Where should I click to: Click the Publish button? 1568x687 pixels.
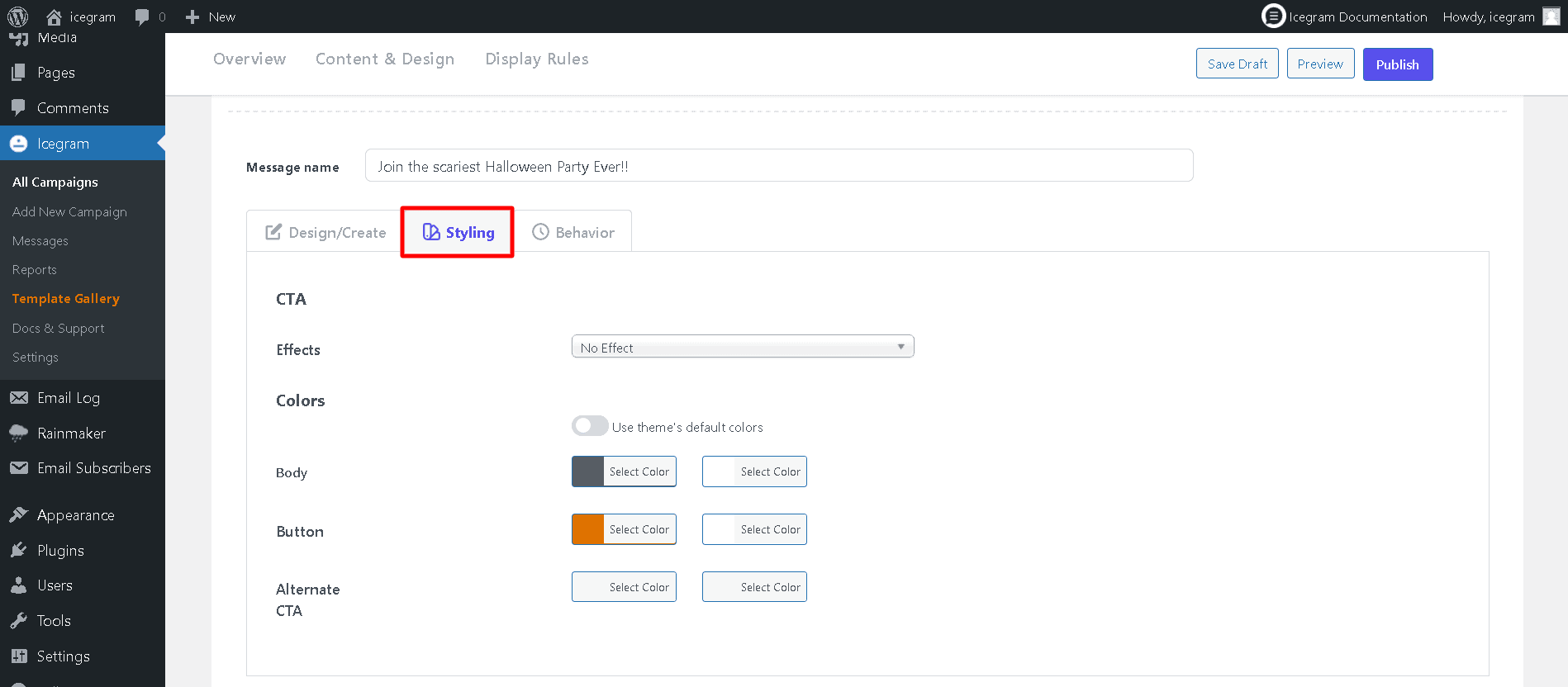coord(1398,64)
